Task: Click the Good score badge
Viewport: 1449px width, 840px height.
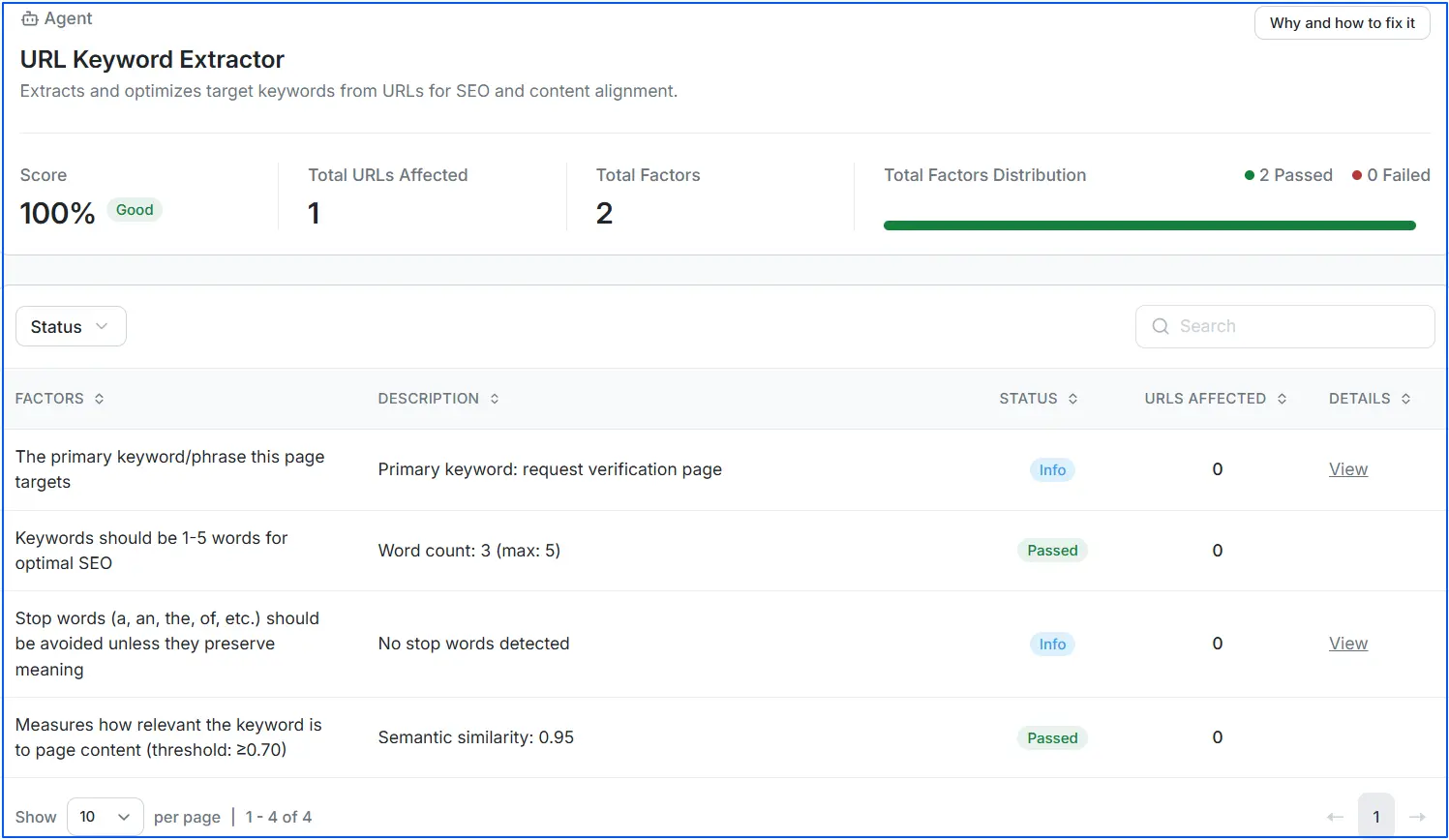Action: pyautogui.click(x=135, y=210)
